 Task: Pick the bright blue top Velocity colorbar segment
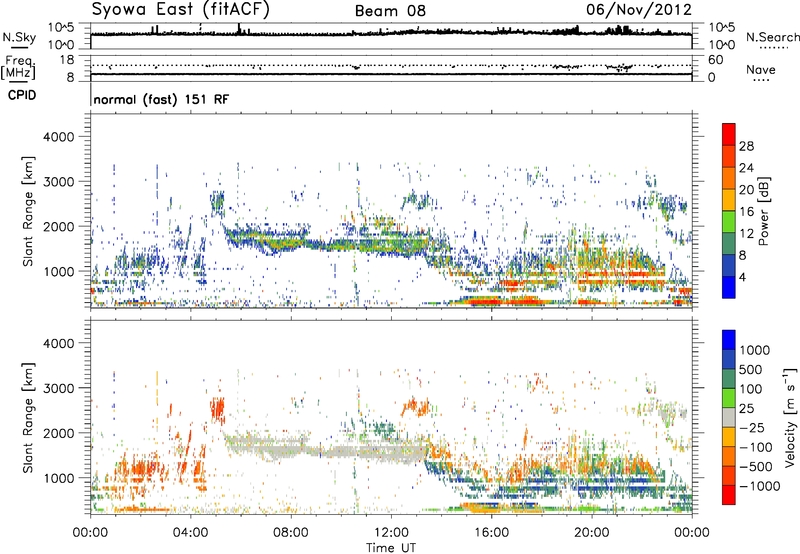(x=729, y=340)
